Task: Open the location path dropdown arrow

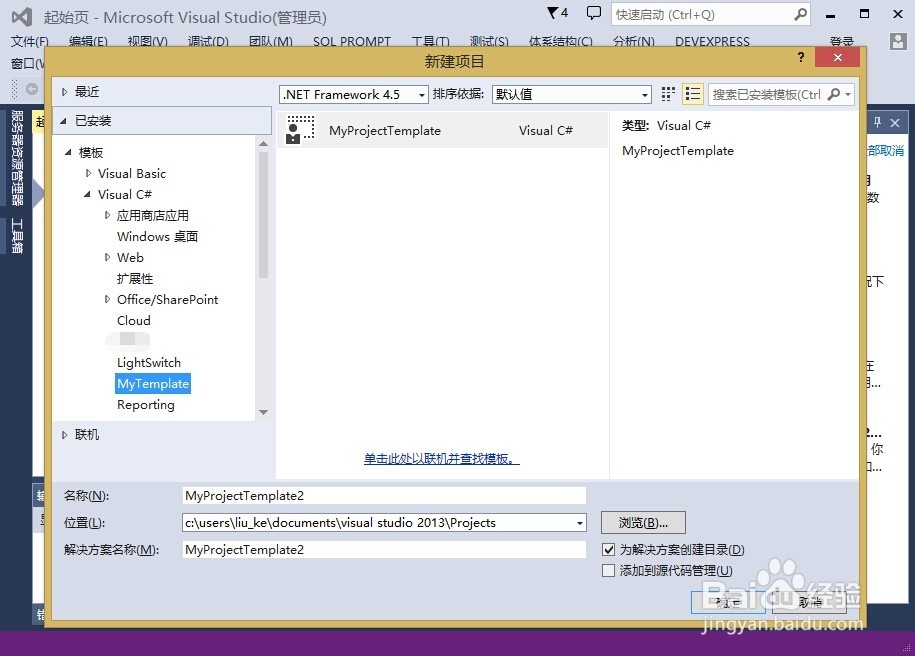Action: [579, 523]
